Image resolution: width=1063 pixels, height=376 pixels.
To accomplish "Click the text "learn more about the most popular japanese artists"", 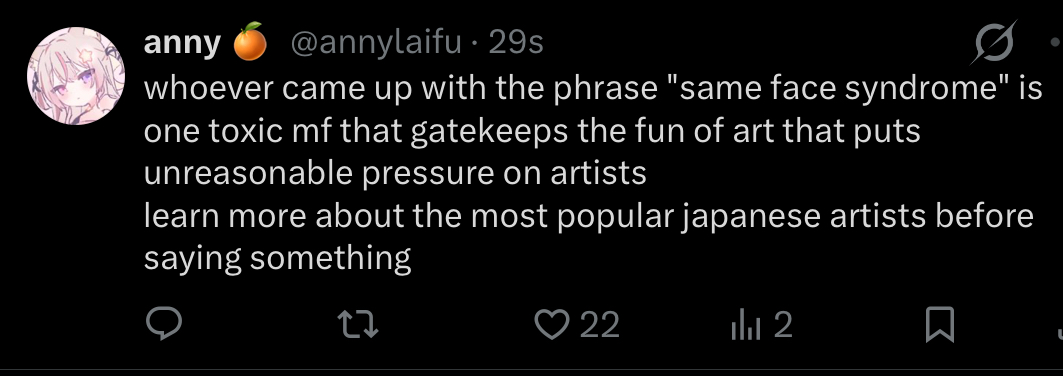I will pyautogui.click(x=534, y=217).
